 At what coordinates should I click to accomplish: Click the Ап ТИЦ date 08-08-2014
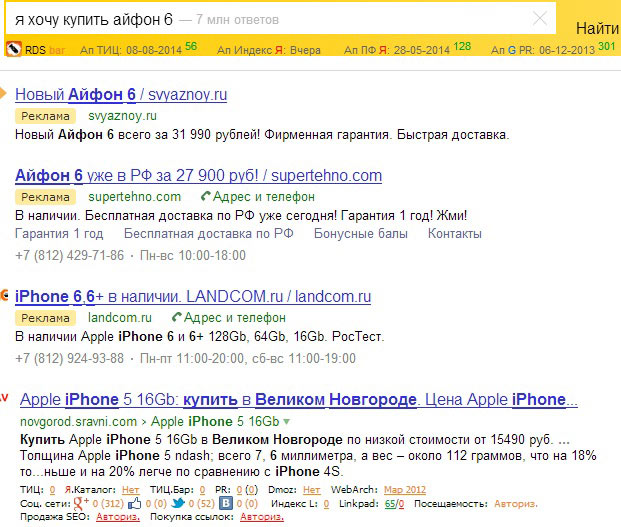[x=154, y=50]
